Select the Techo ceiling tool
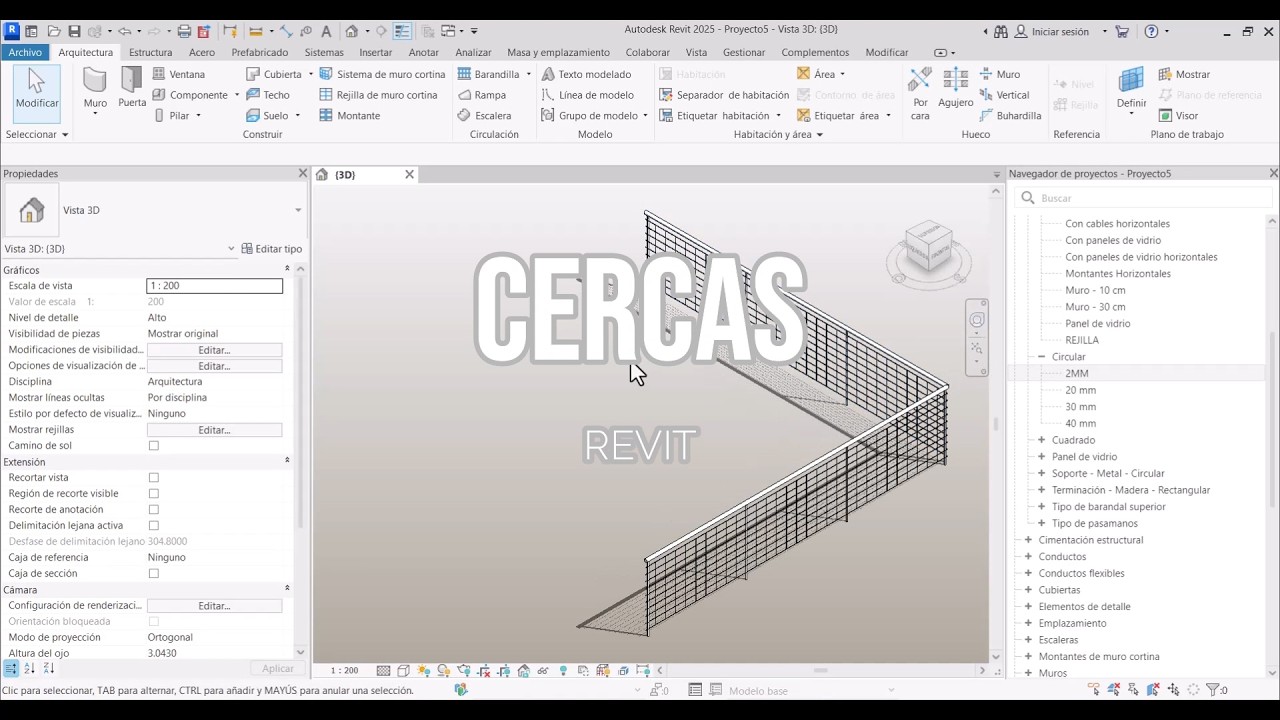Viewport: 1280px width, 720px height. click(268, 95)
